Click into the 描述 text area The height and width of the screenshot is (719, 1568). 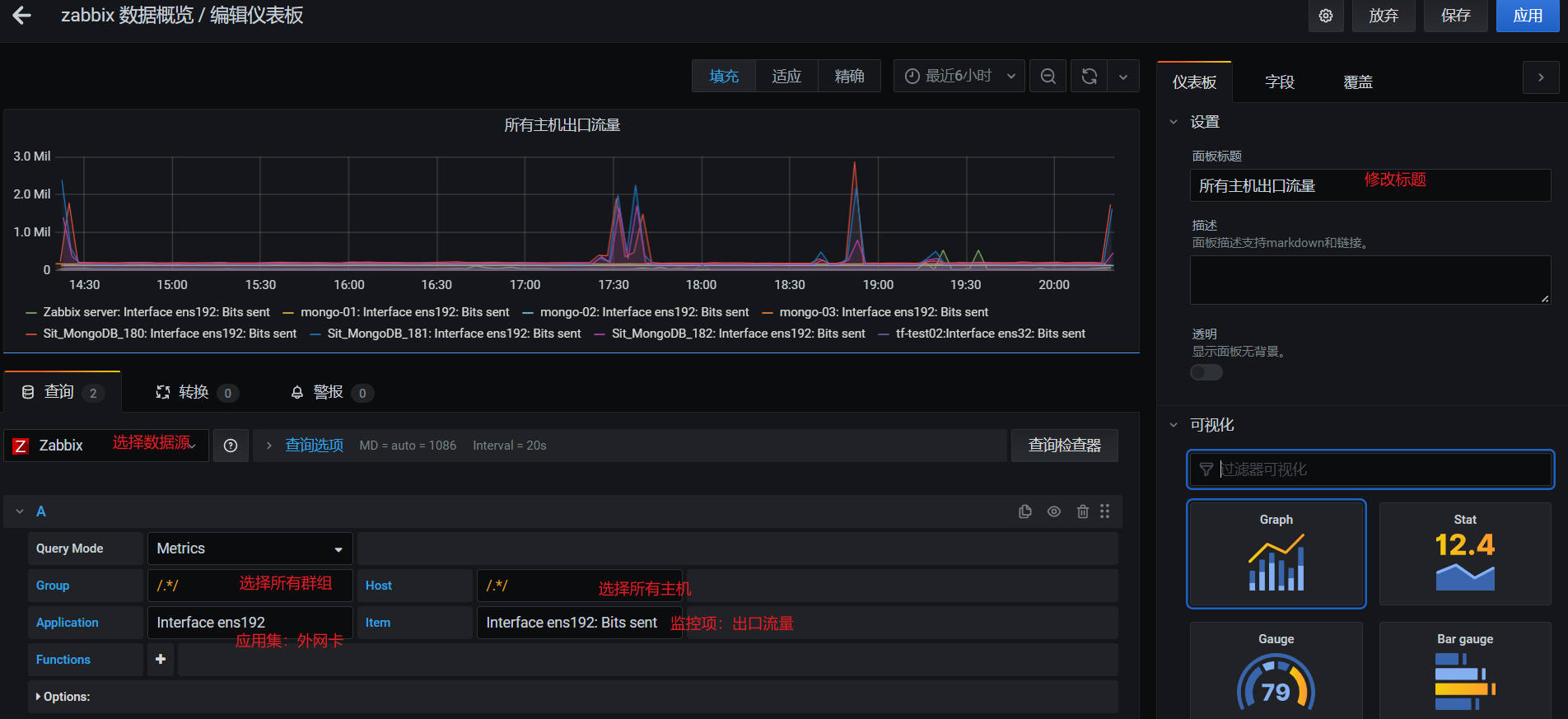tap(1370, 280)
